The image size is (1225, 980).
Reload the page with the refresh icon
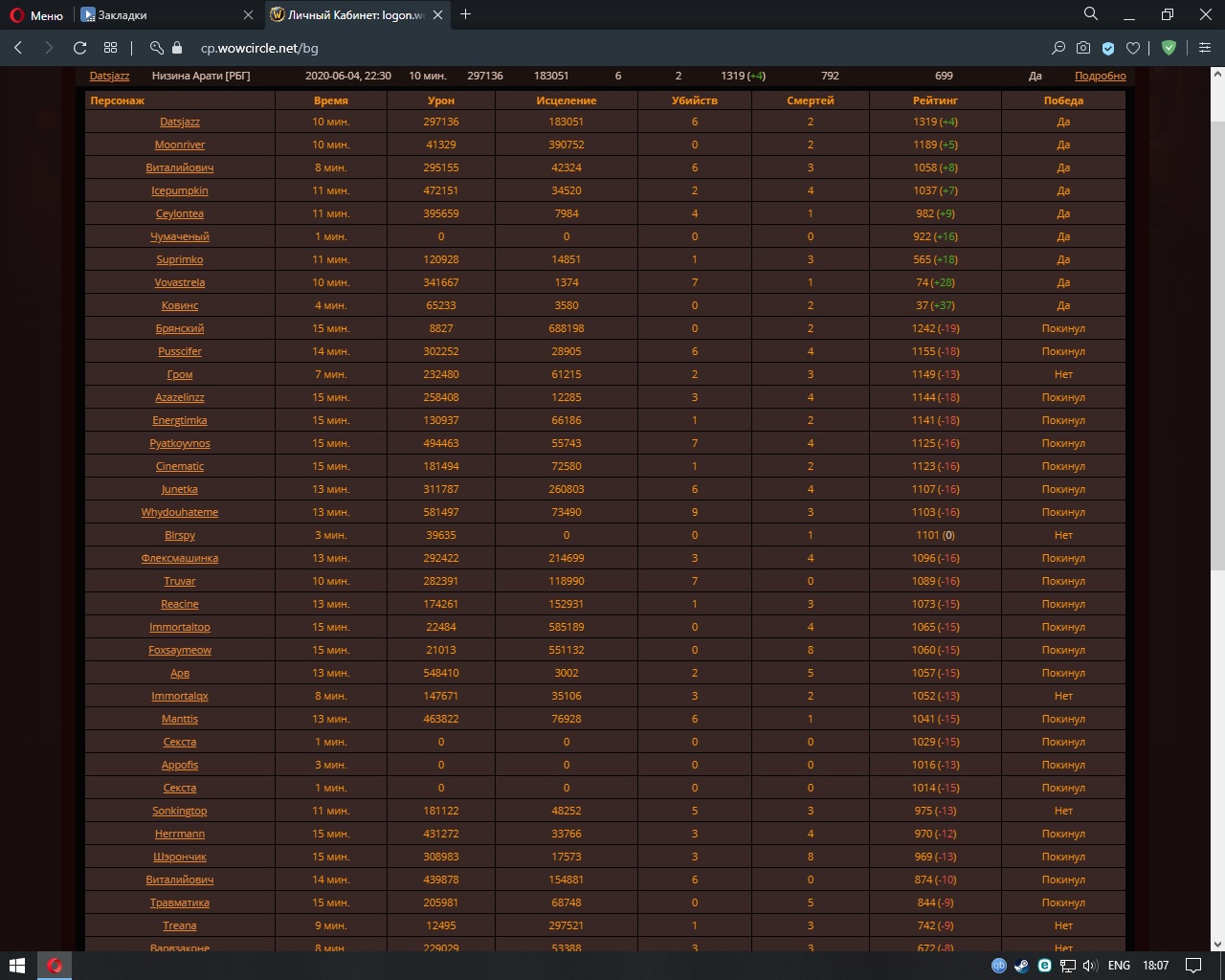(x=80, y=48)
